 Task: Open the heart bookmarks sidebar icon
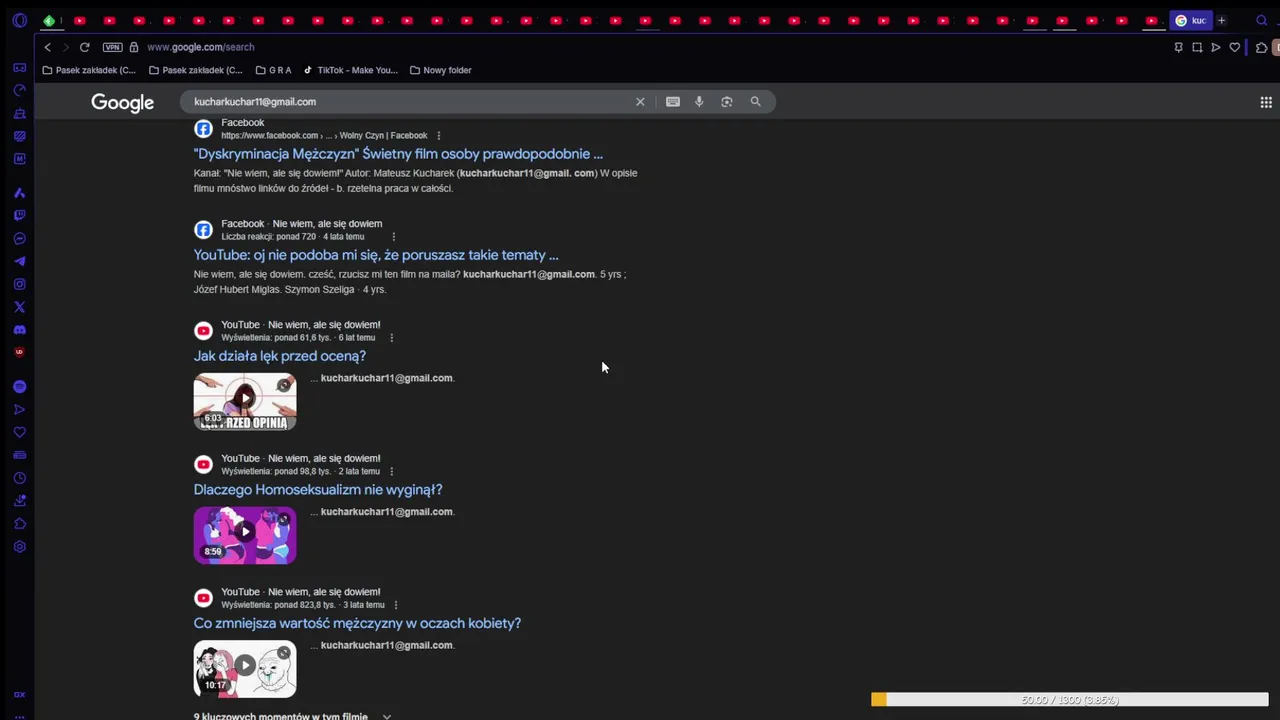point(19,432)
